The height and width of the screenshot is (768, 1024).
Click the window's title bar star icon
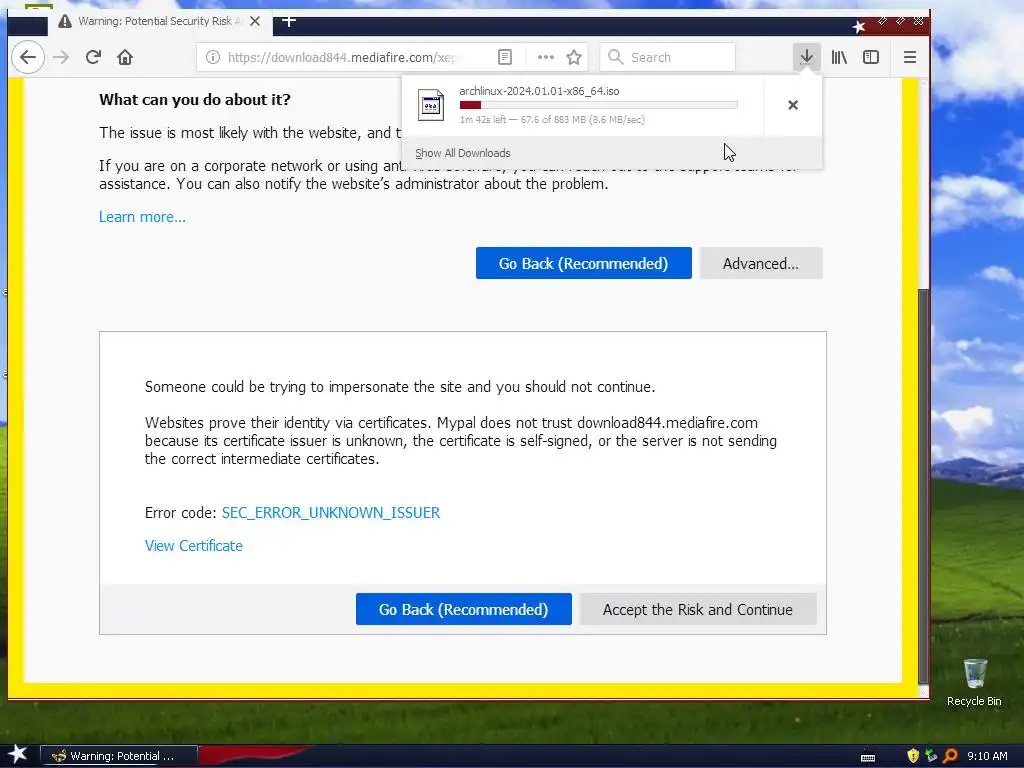[x=859, y=26]
